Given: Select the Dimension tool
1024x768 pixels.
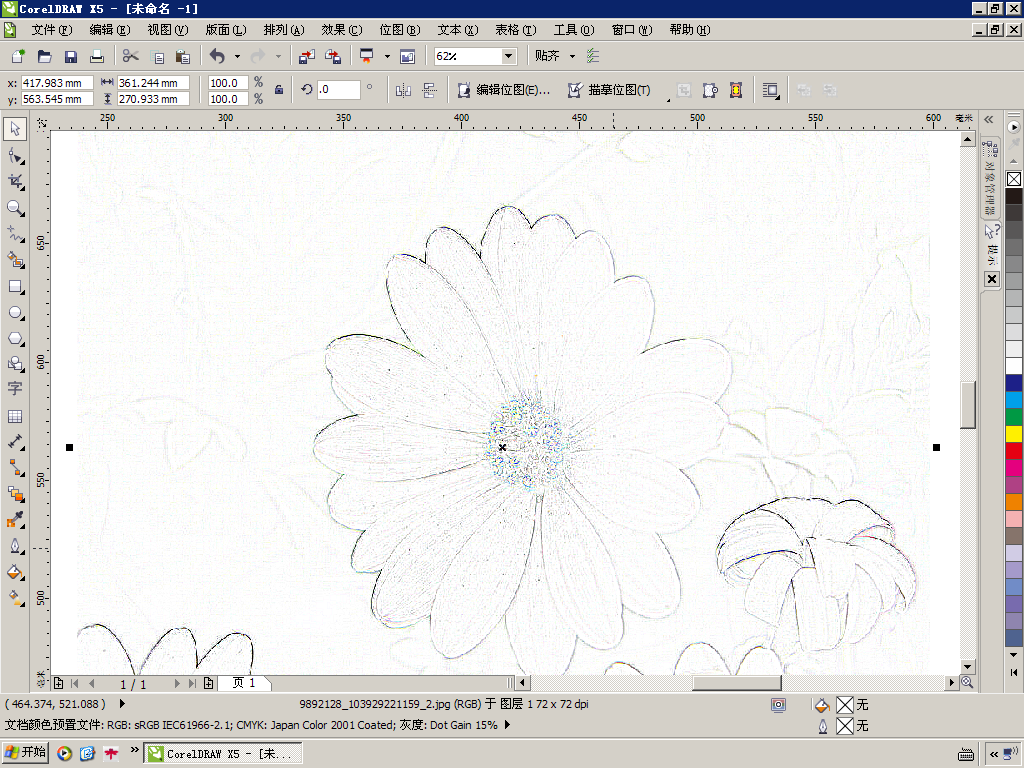Looking at the screenshot, I should (x=15, y=442).
